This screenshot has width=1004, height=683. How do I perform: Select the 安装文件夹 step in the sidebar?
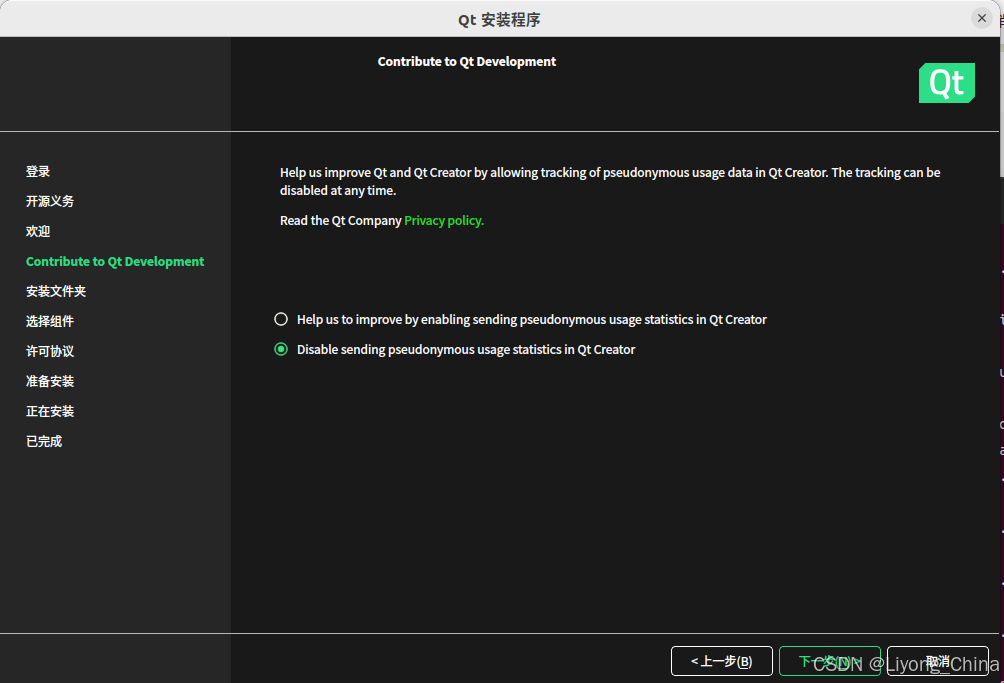coord(56,291)
